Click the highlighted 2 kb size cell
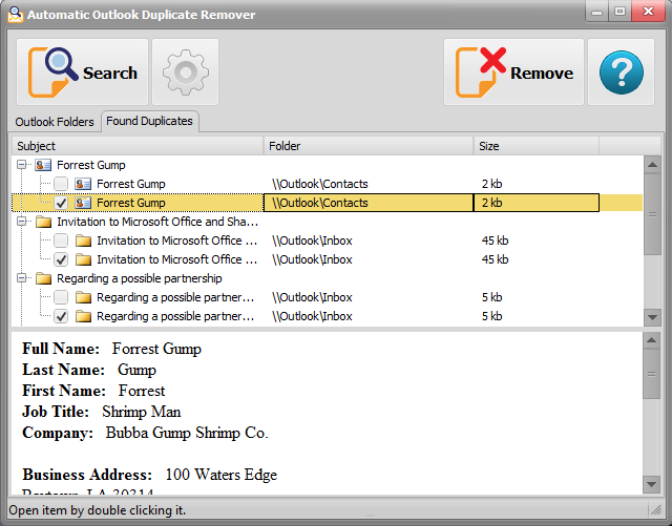Viewport: 672px width, 526px height. click(536, 203)
